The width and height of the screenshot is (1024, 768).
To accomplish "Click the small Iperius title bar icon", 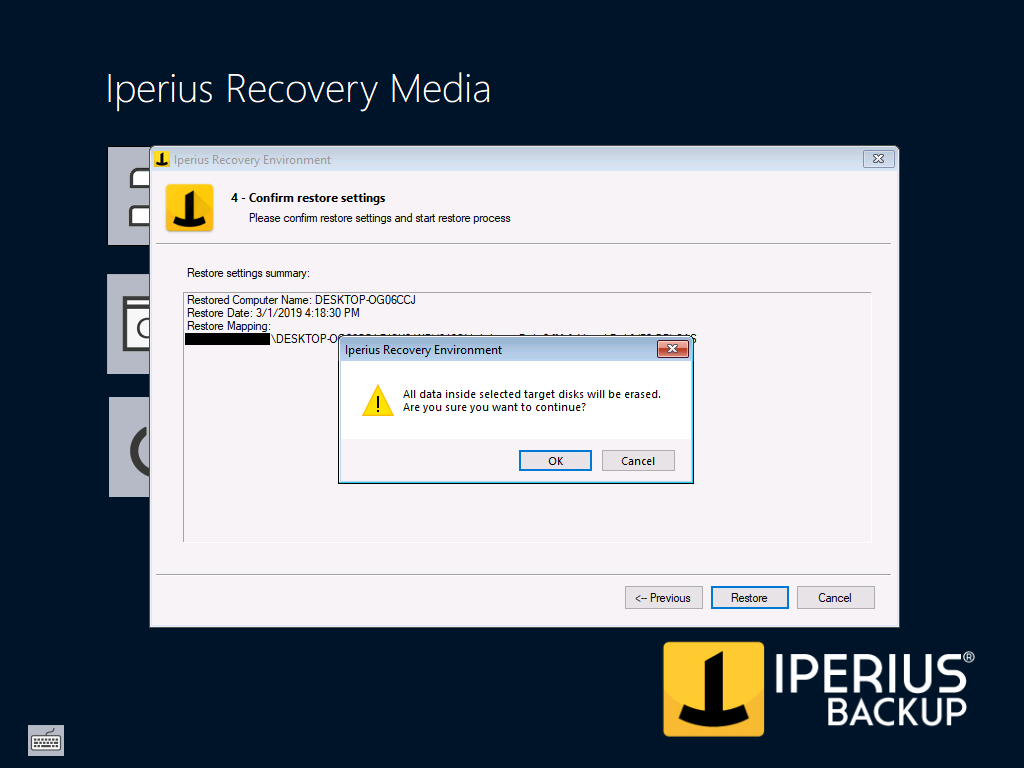I will point(162,159).
